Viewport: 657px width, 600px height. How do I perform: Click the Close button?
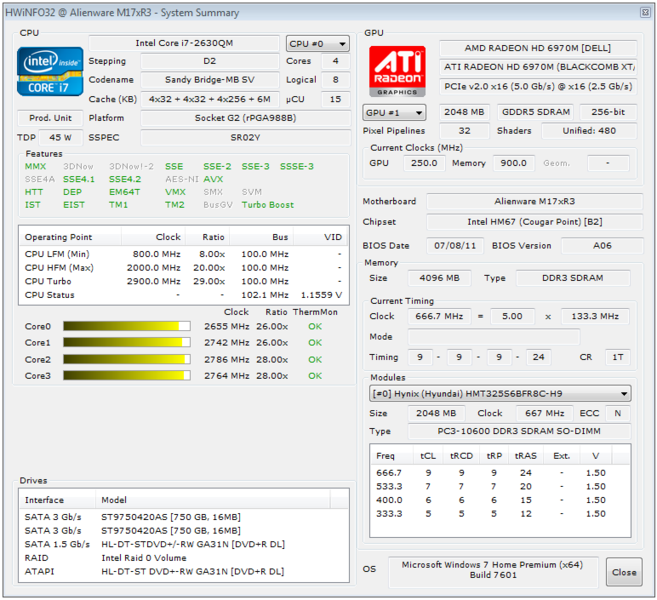(x=624, y=572)
